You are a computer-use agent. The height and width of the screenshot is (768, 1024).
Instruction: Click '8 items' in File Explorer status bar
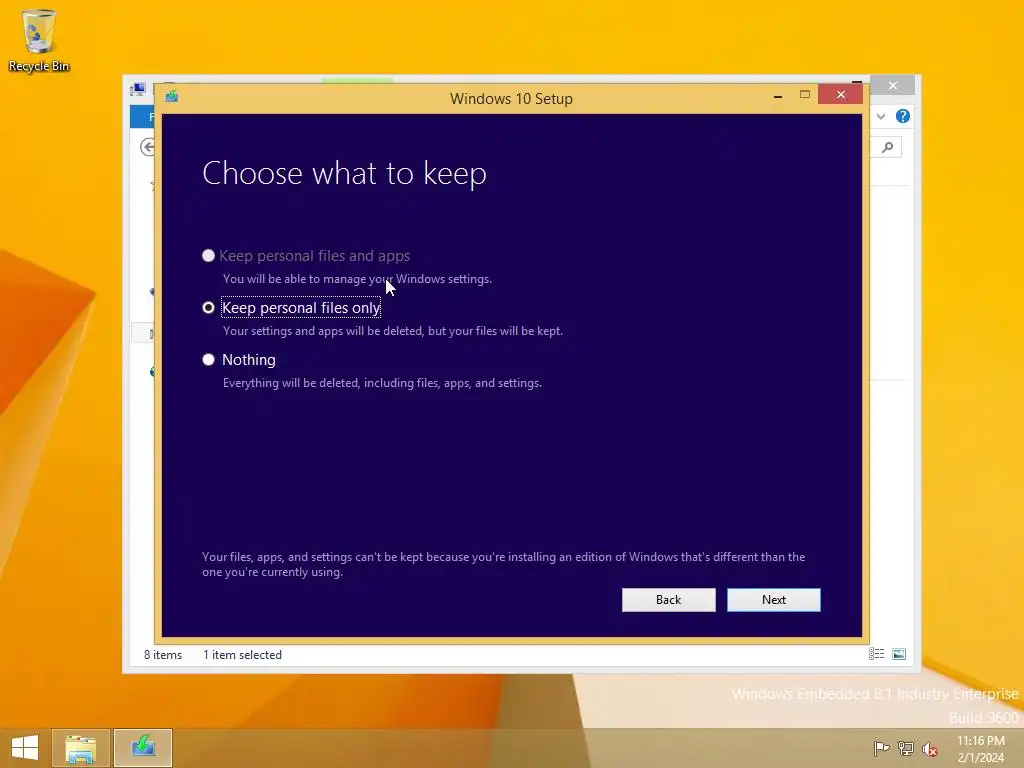[x=163, y=654]
